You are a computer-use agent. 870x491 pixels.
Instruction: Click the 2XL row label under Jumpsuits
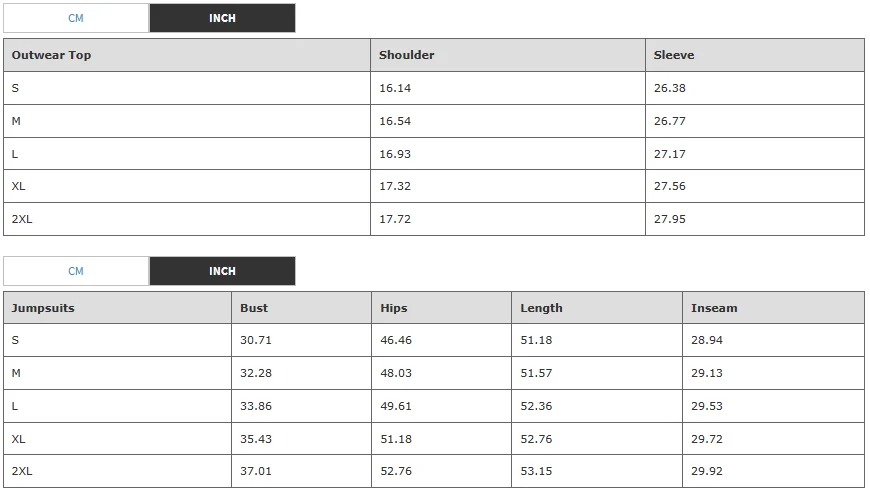[22, 471]
